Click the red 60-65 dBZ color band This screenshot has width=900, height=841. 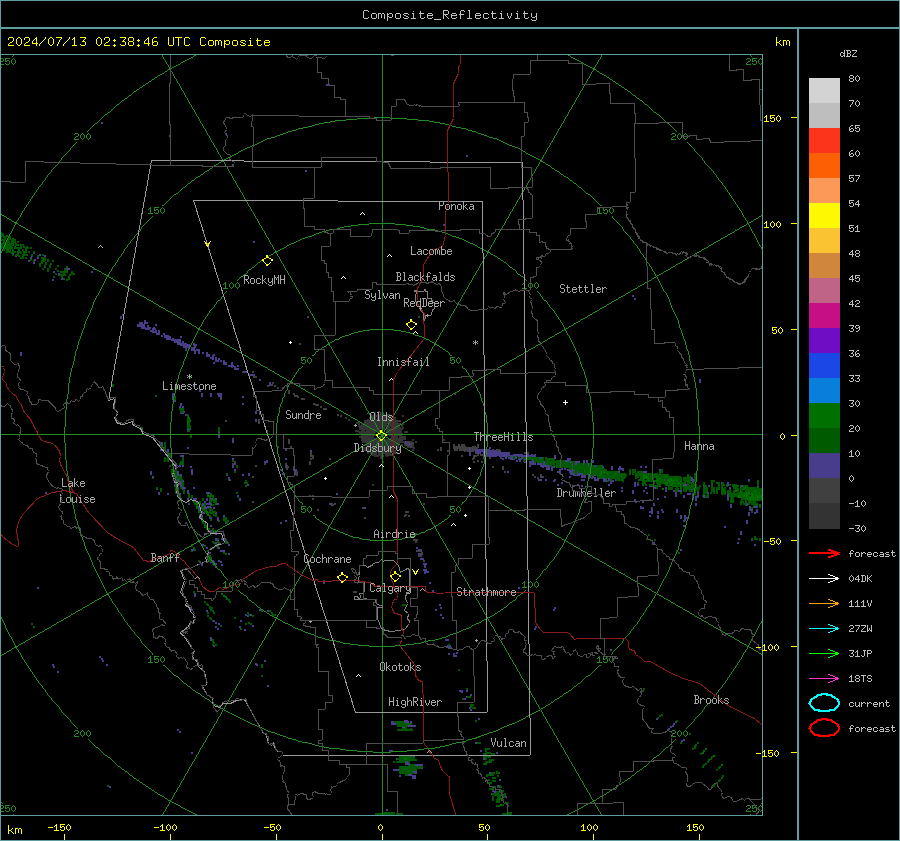[x=824, y=141]
